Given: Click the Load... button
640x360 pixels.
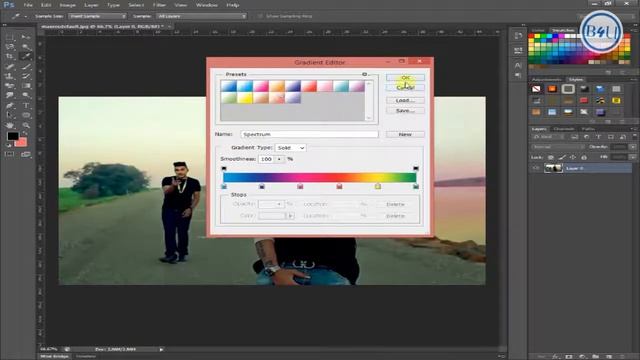Looking at the screenshot, I should (x=405, y=100).
